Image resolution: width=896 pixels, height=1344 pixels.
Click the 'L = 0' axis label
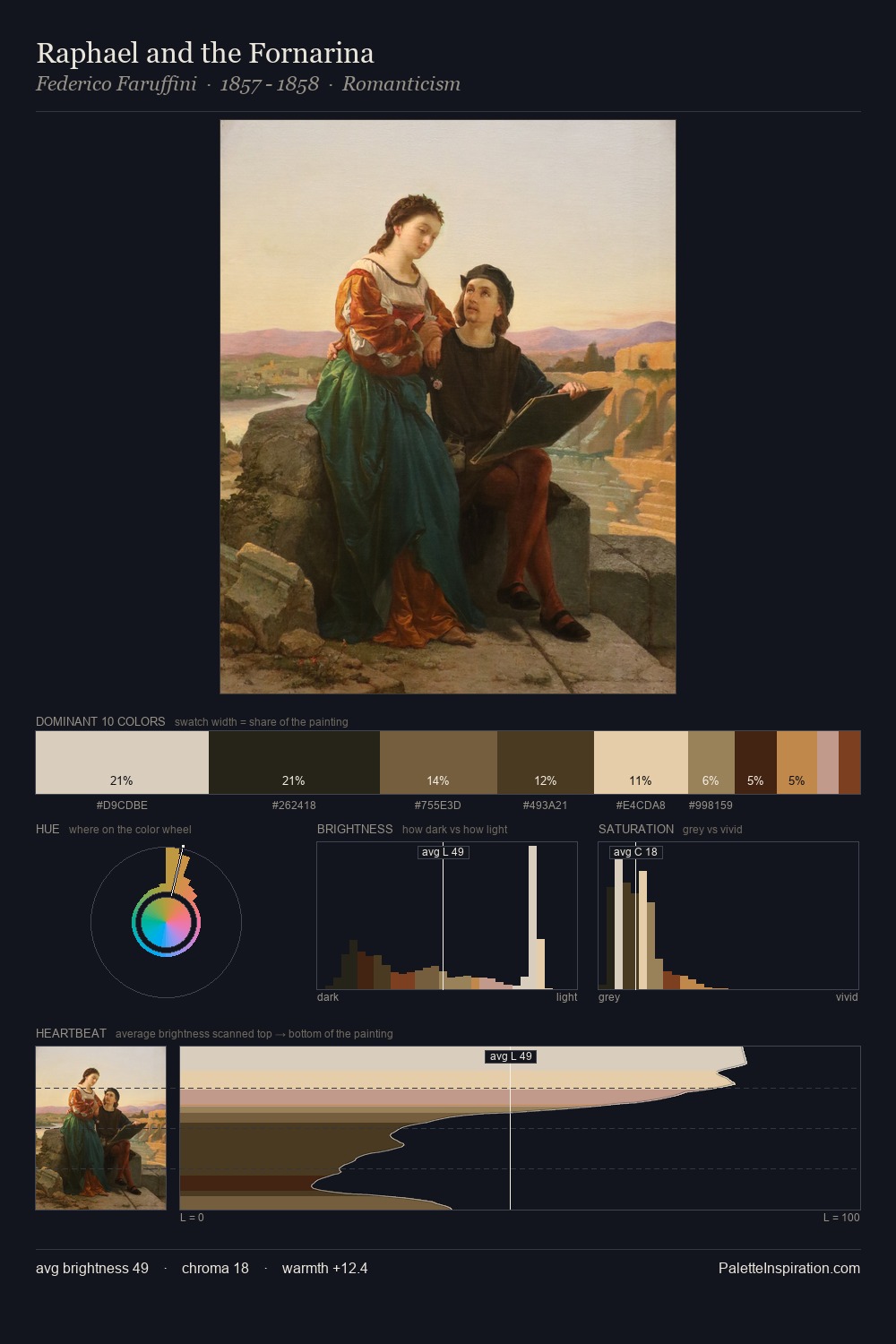[x=192, y=1218]
